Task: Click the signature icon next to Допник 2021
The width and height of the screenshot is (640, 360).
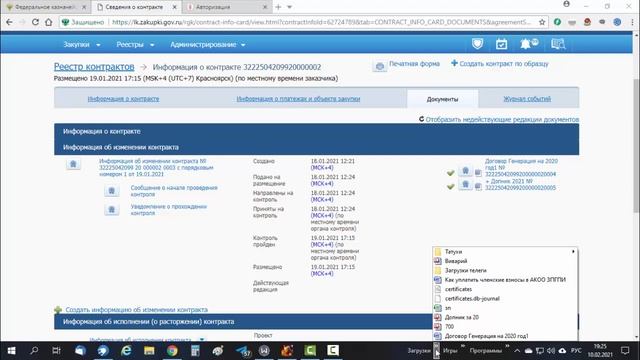Action: 465,185
